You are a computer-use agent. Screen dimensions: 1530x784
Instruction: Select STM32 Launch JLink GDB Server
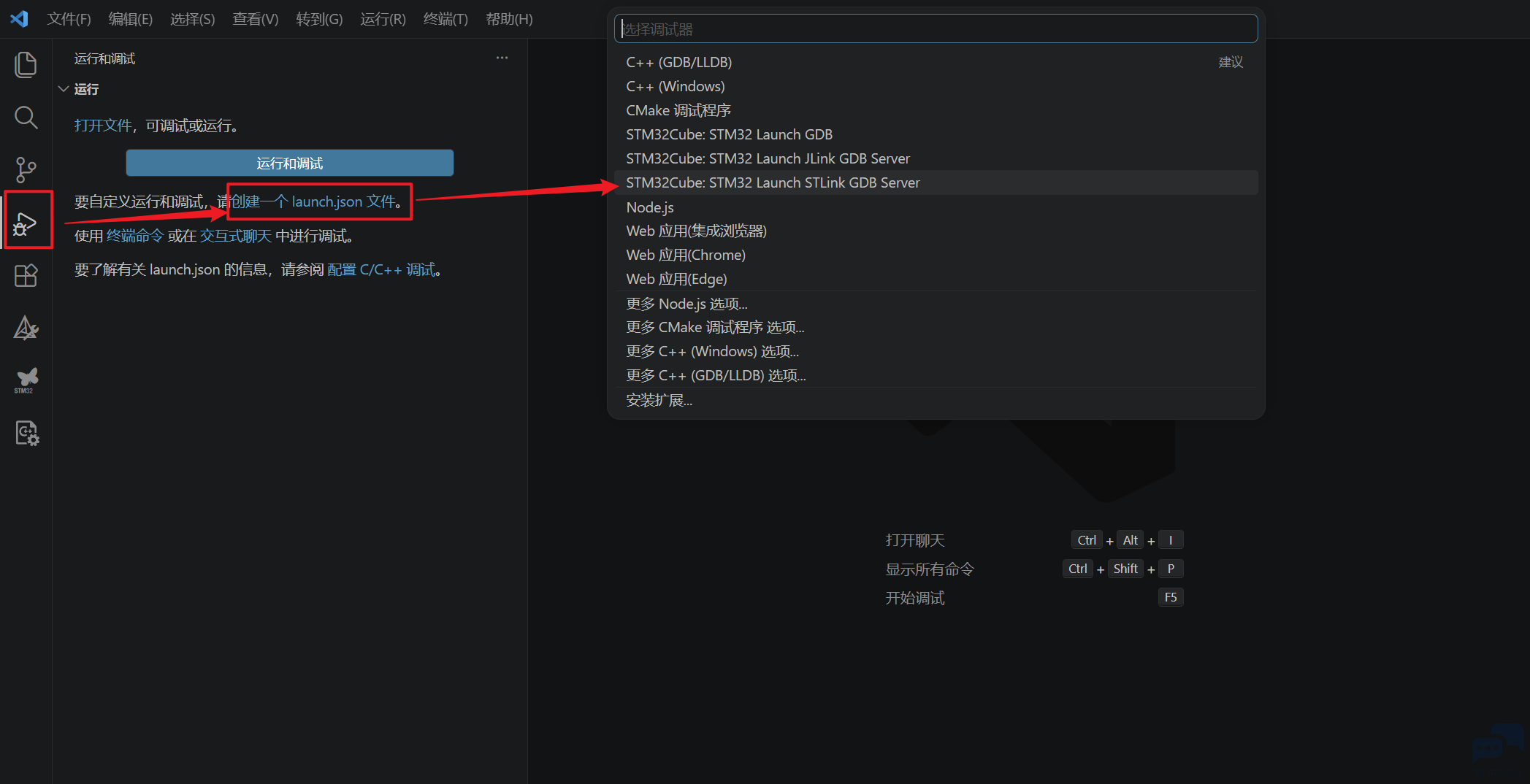tap(936, 158)
